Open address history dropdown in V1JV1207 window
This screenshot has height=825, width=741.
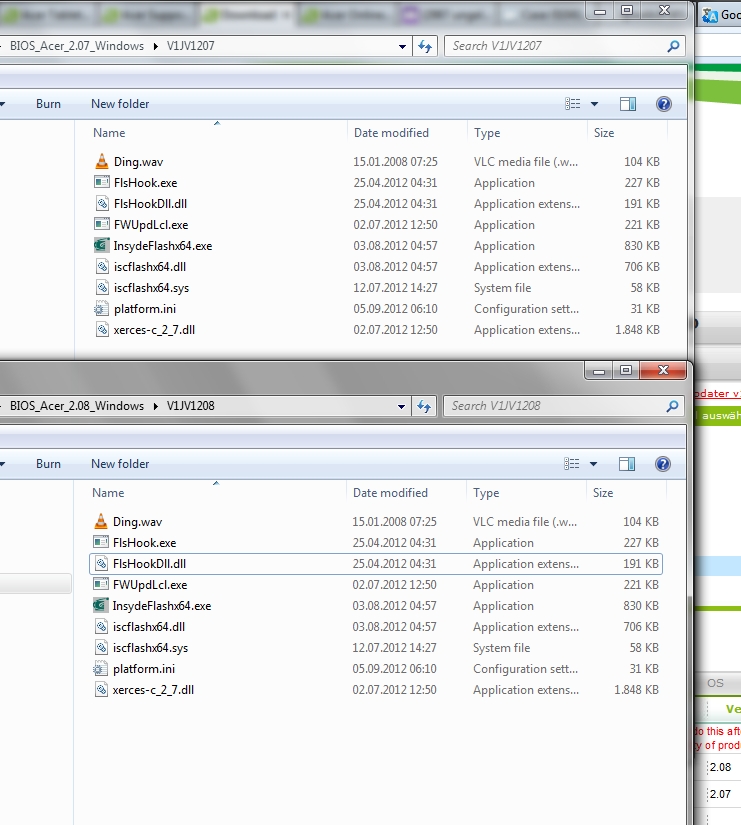pos(402,46)
